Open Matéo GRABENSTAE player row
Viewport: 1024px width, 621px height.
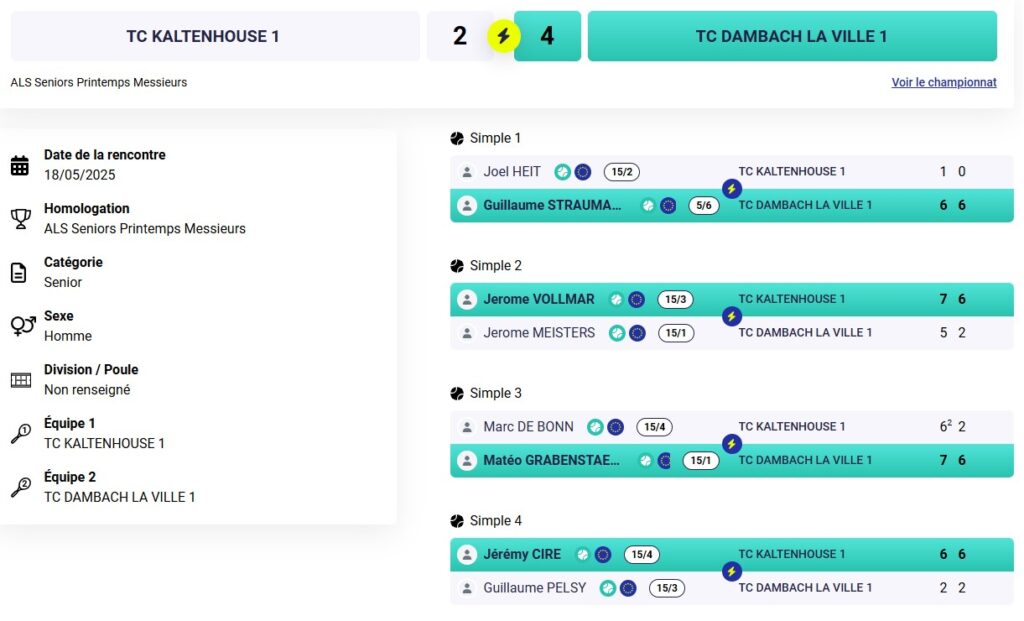[x=731, y=460]
